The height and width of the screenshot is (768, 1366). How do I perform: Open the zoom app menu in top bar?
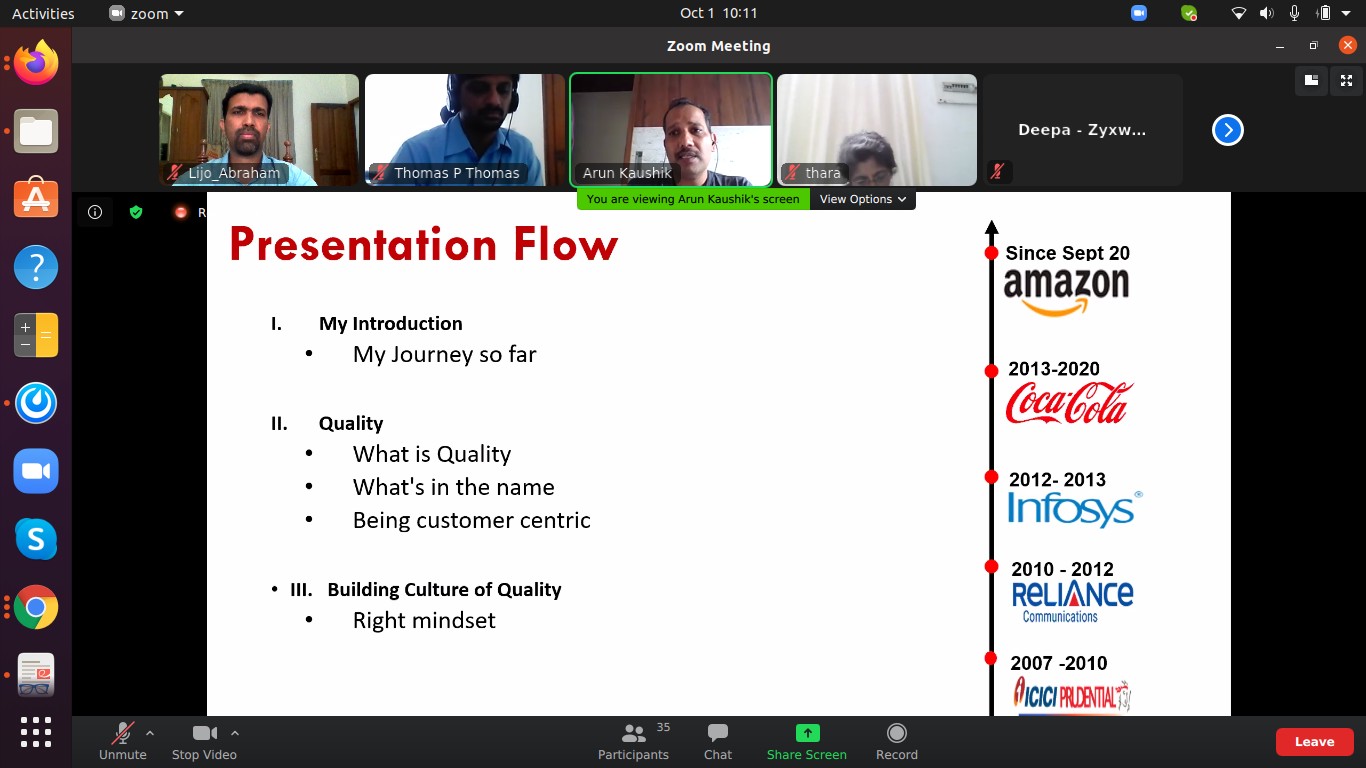coord(147,13)
